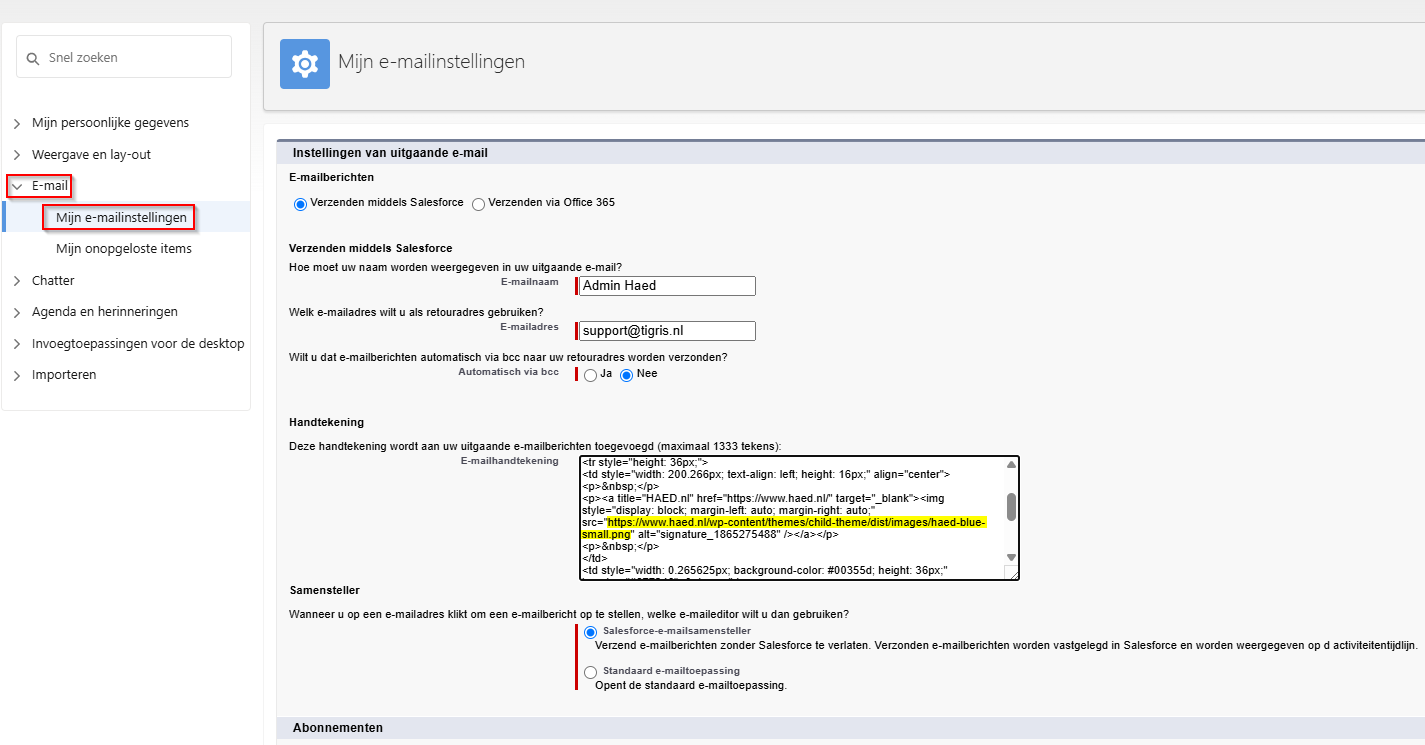Viewport: 1425px width, 745px height.
Task: Expand the Importeren section chevron
Action: point(17,375)
